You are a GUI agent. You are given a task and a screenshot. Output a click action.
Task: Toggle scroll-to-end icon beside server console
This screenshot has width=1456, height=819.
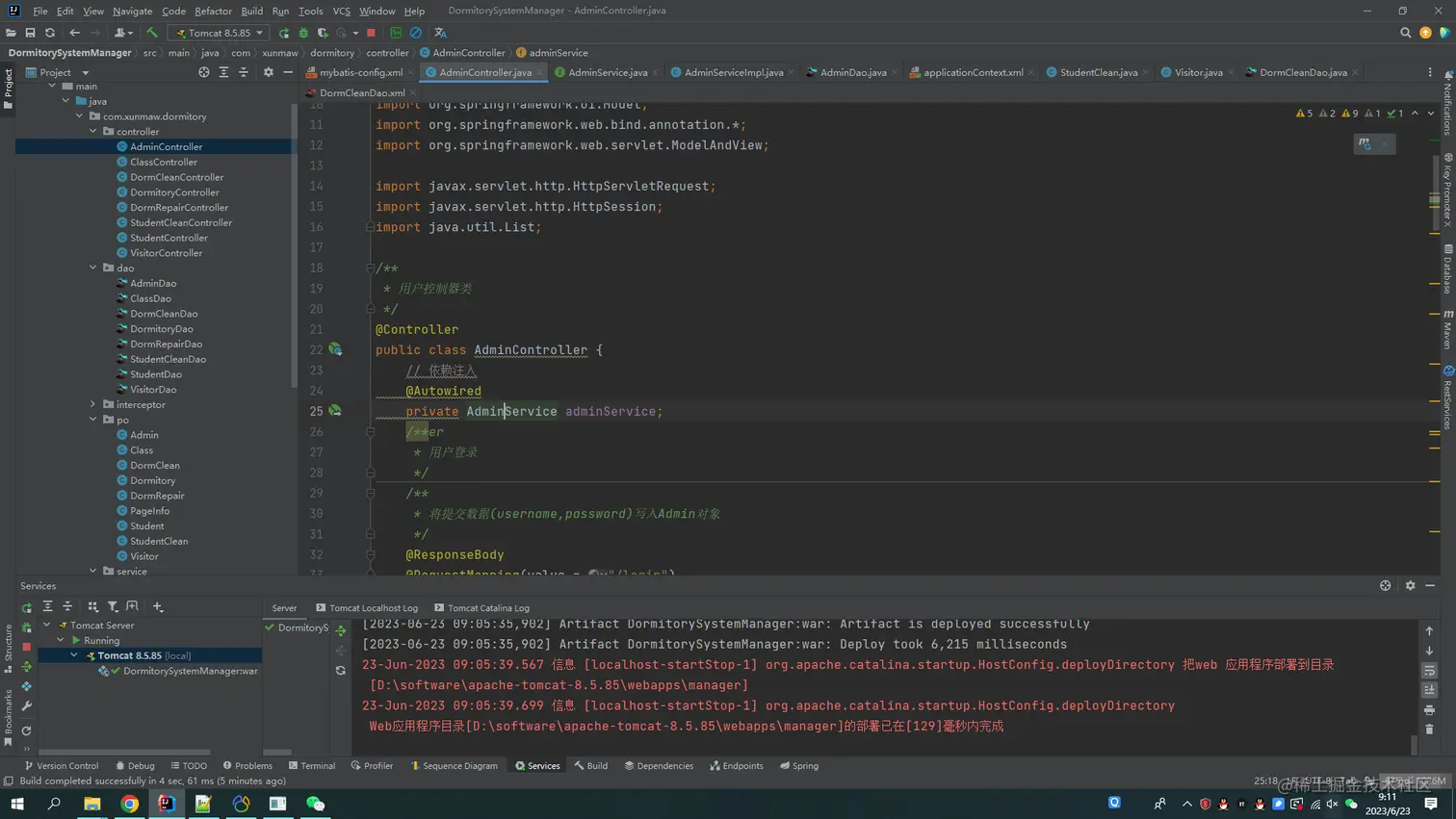point(1429,690)
